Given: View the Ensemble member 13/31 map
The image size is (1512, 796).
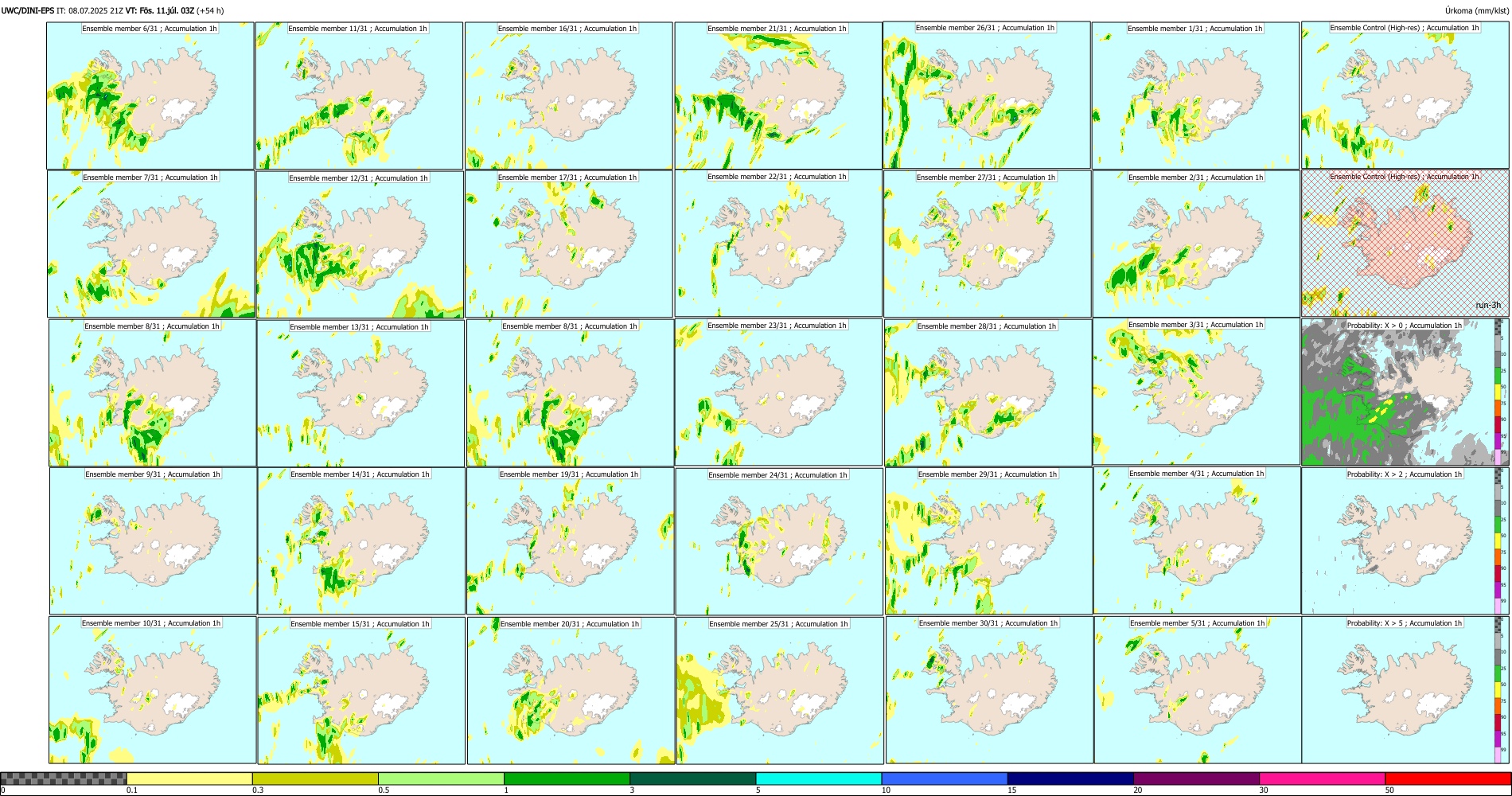Looking at the screenshot, I should [x=360, y=393].
